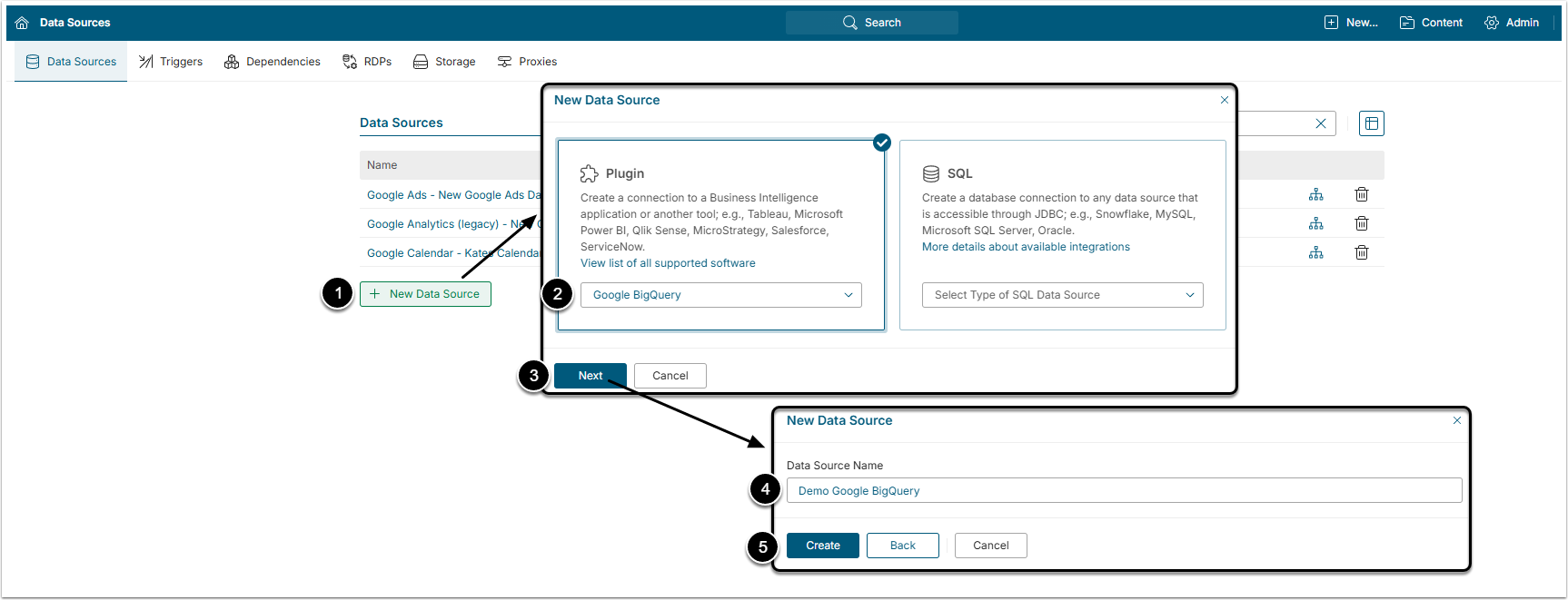This screenshot has height=600, width=1568.
Task: Open dependency tree icon for Google Ads row
Action: click(x=1315, y=194)
